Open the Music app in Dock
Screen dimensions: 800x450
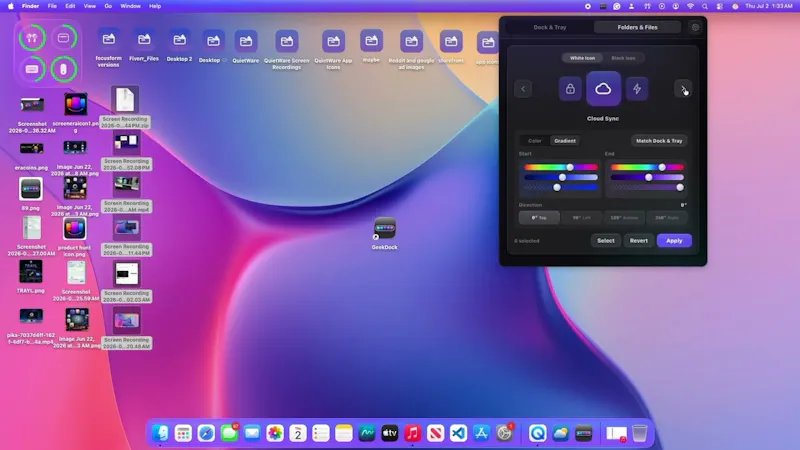[x=412, y=433]
